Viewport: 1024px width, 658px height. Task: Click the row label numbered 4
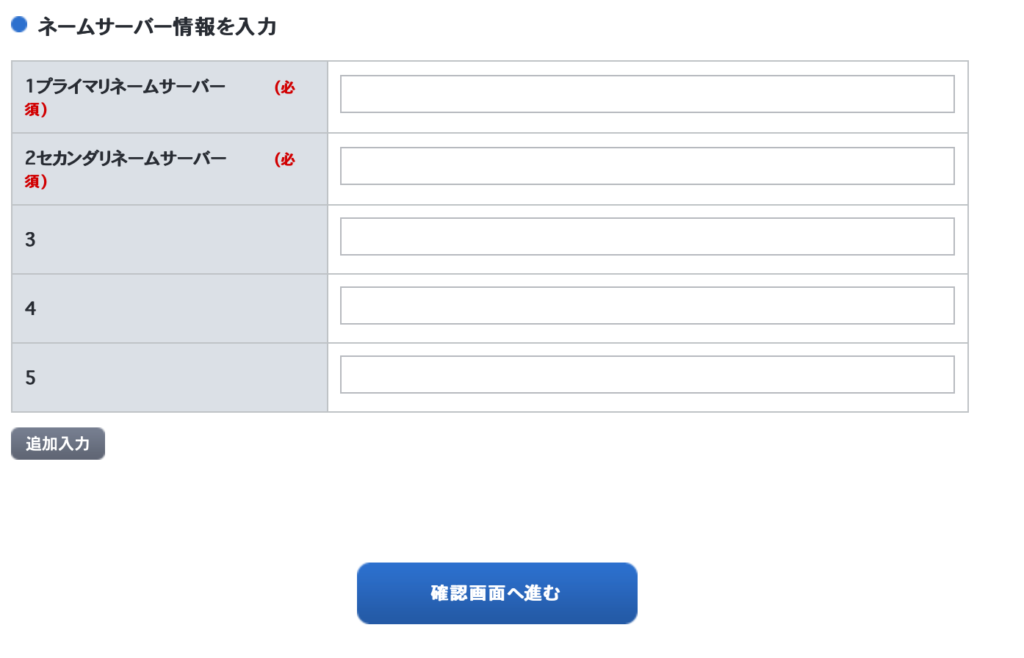pyautogui.click(x=30, y=309)
